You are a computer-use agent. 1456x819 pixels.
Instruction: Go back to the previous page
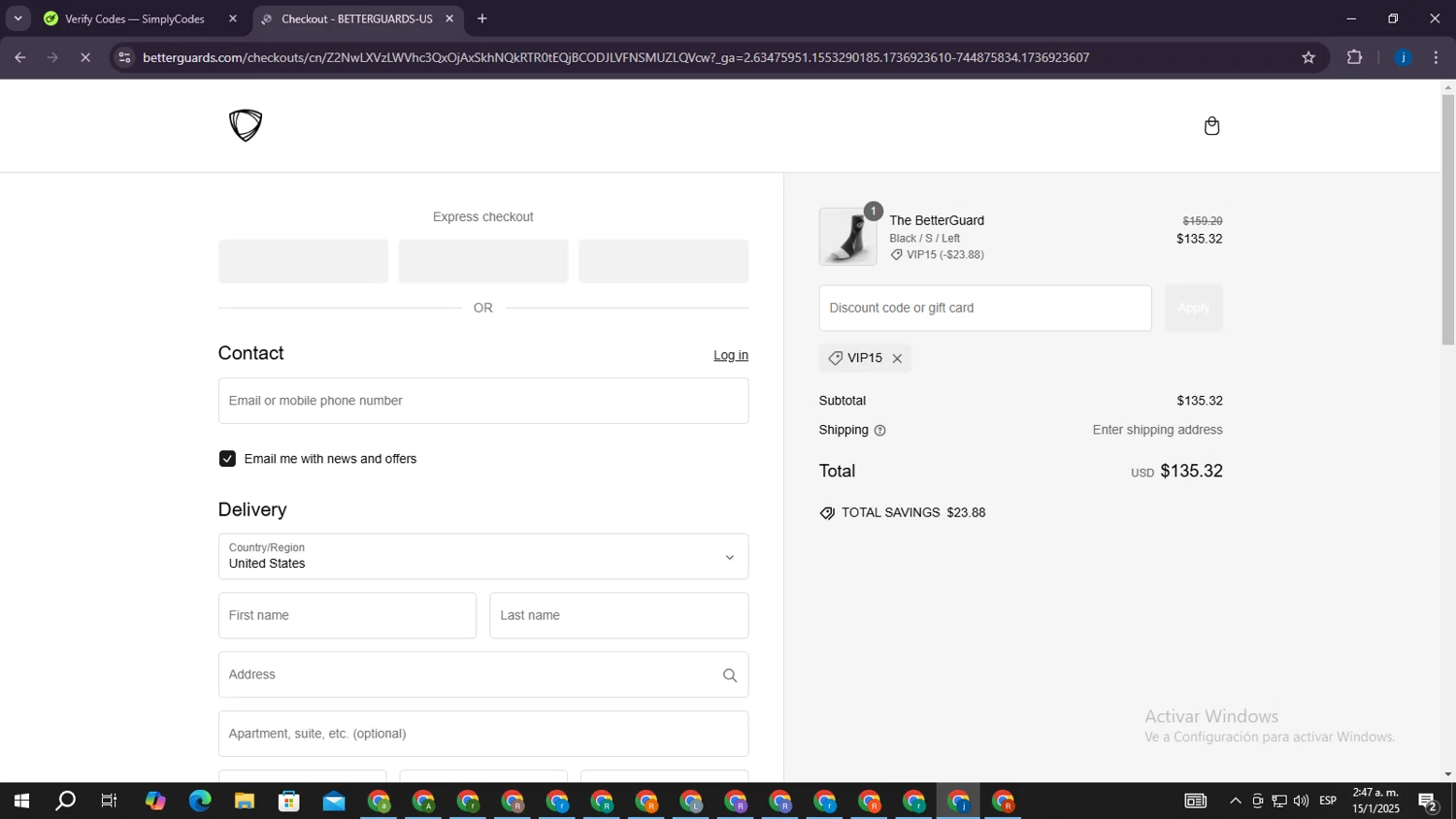20,58
